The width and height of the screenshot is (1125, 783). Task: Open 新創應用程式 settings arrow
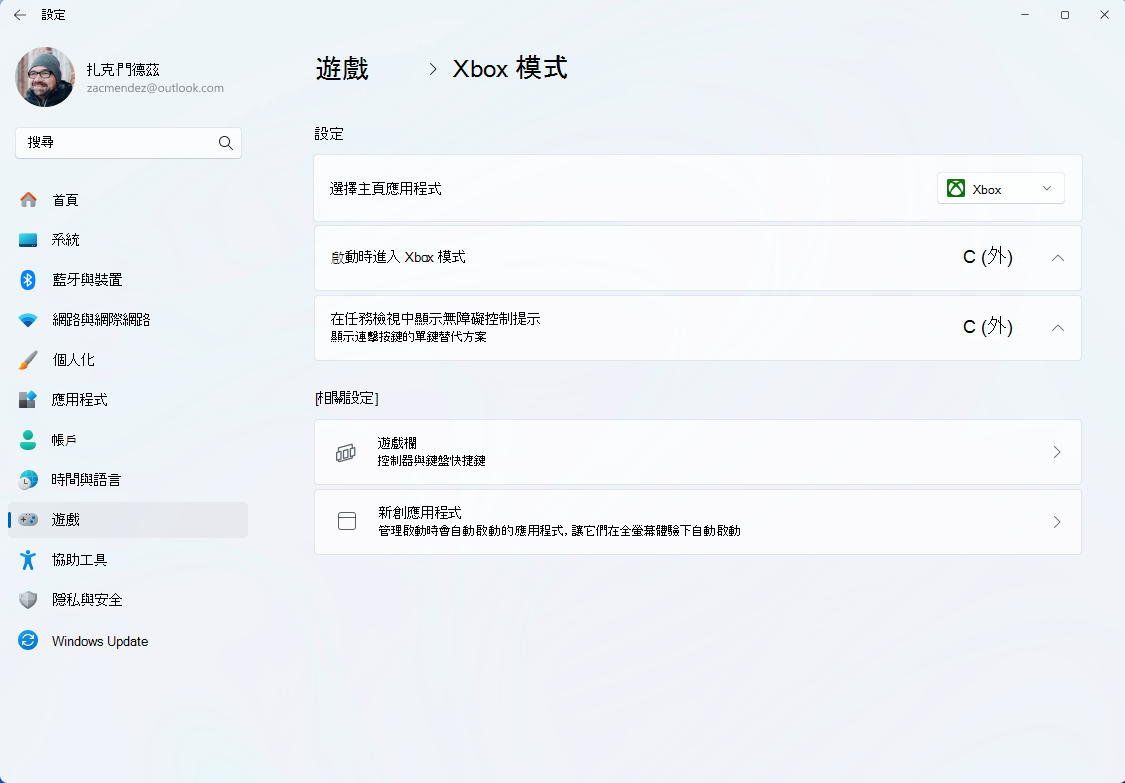point(1057,522)
